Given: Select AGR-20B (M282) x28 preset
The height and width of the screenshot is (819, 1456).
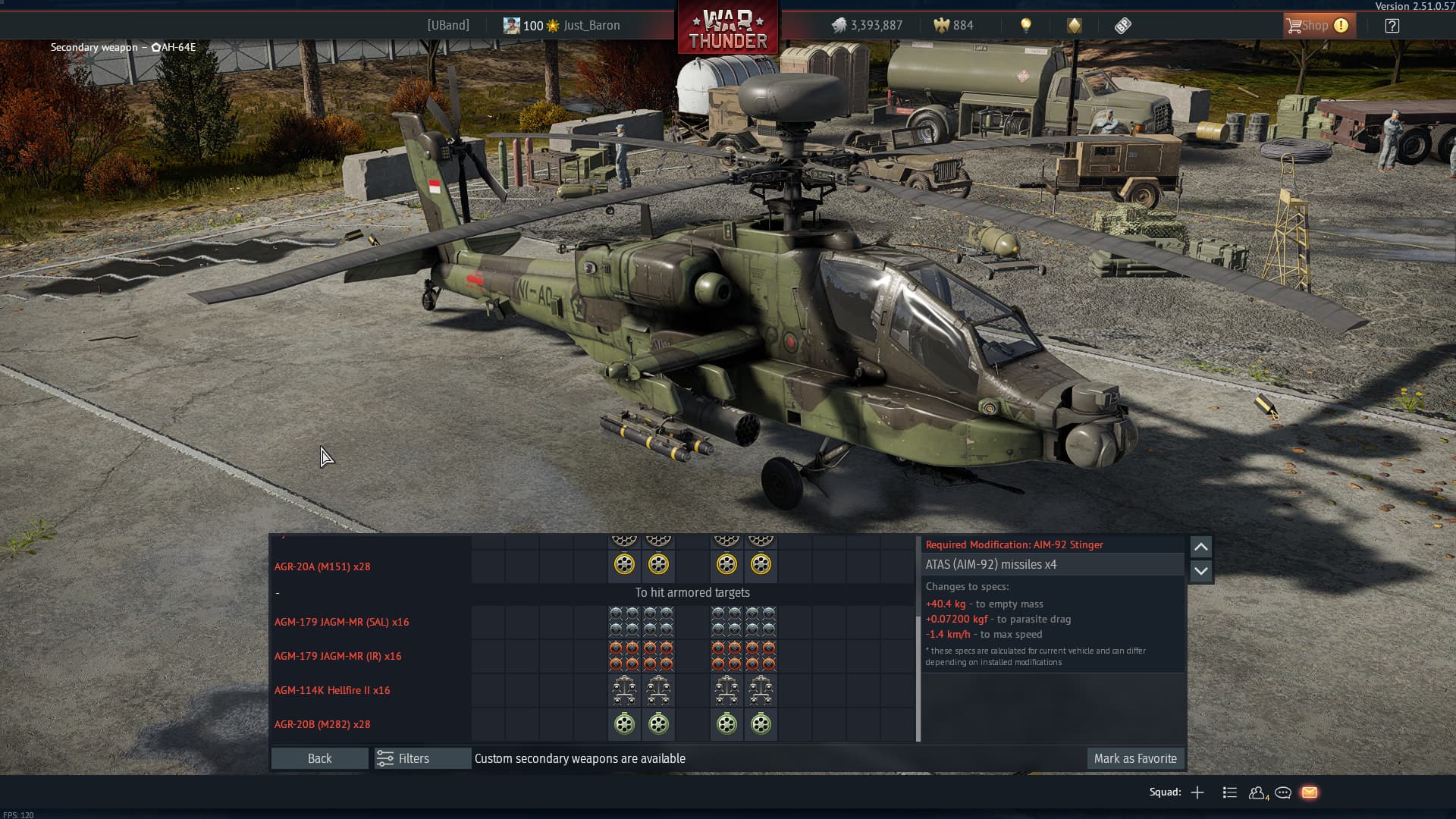Looking at the screenshot, I should (x=322, y=724).
